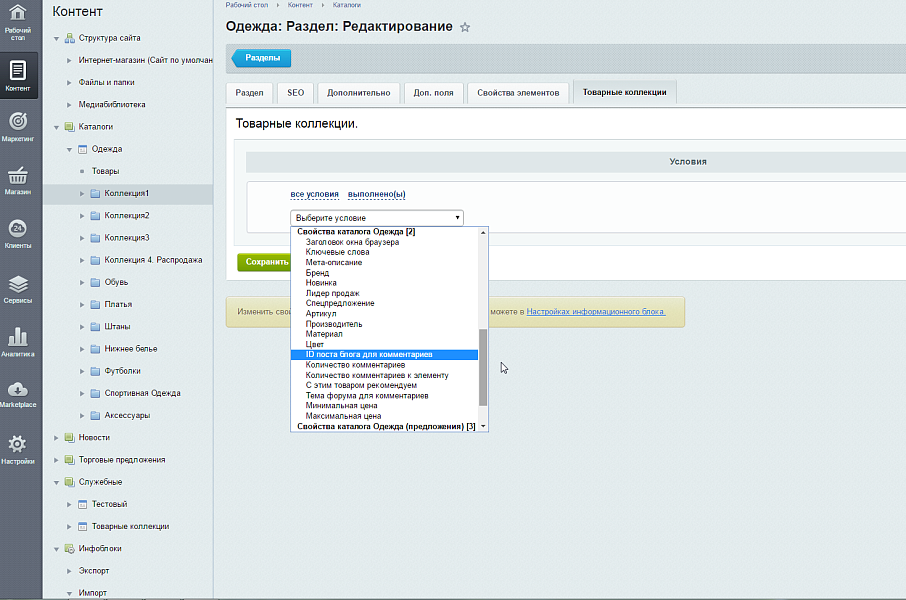Toggle the 'выполнено(ы)' condition link
The image size is (906, 600).
click(x=376, y=194)
